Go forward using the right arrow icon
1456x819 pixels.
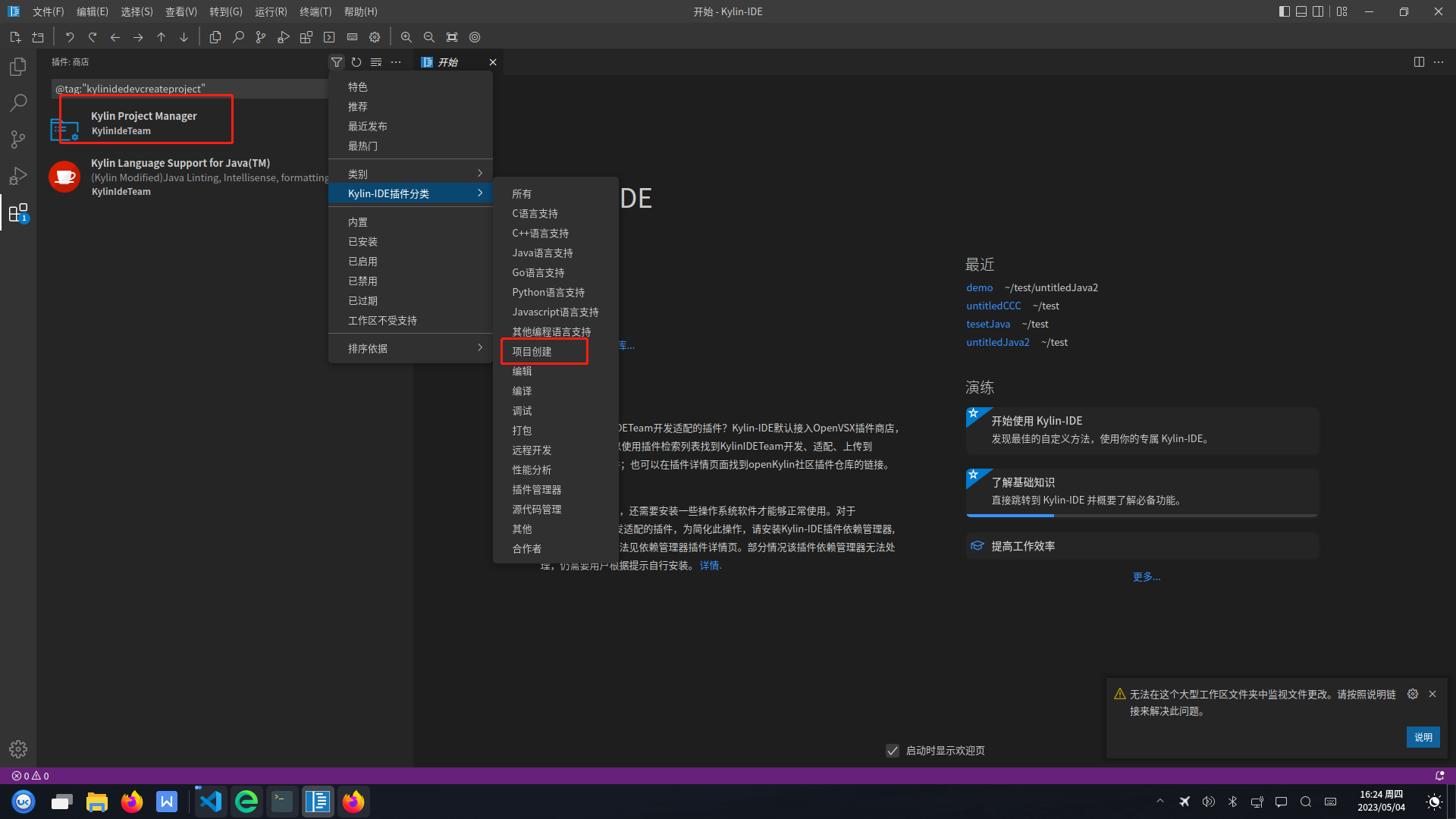click(x=138, y=37)
